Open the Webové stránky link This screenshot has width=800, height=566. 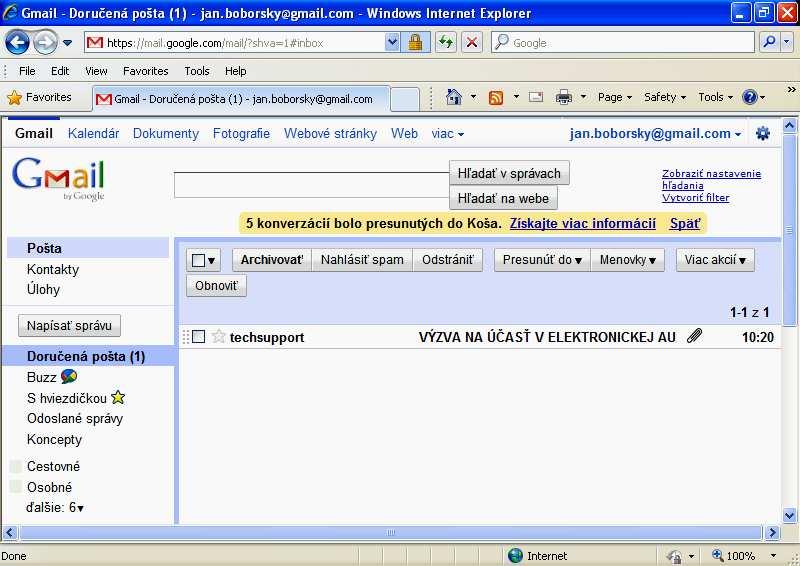coord(330,134)
